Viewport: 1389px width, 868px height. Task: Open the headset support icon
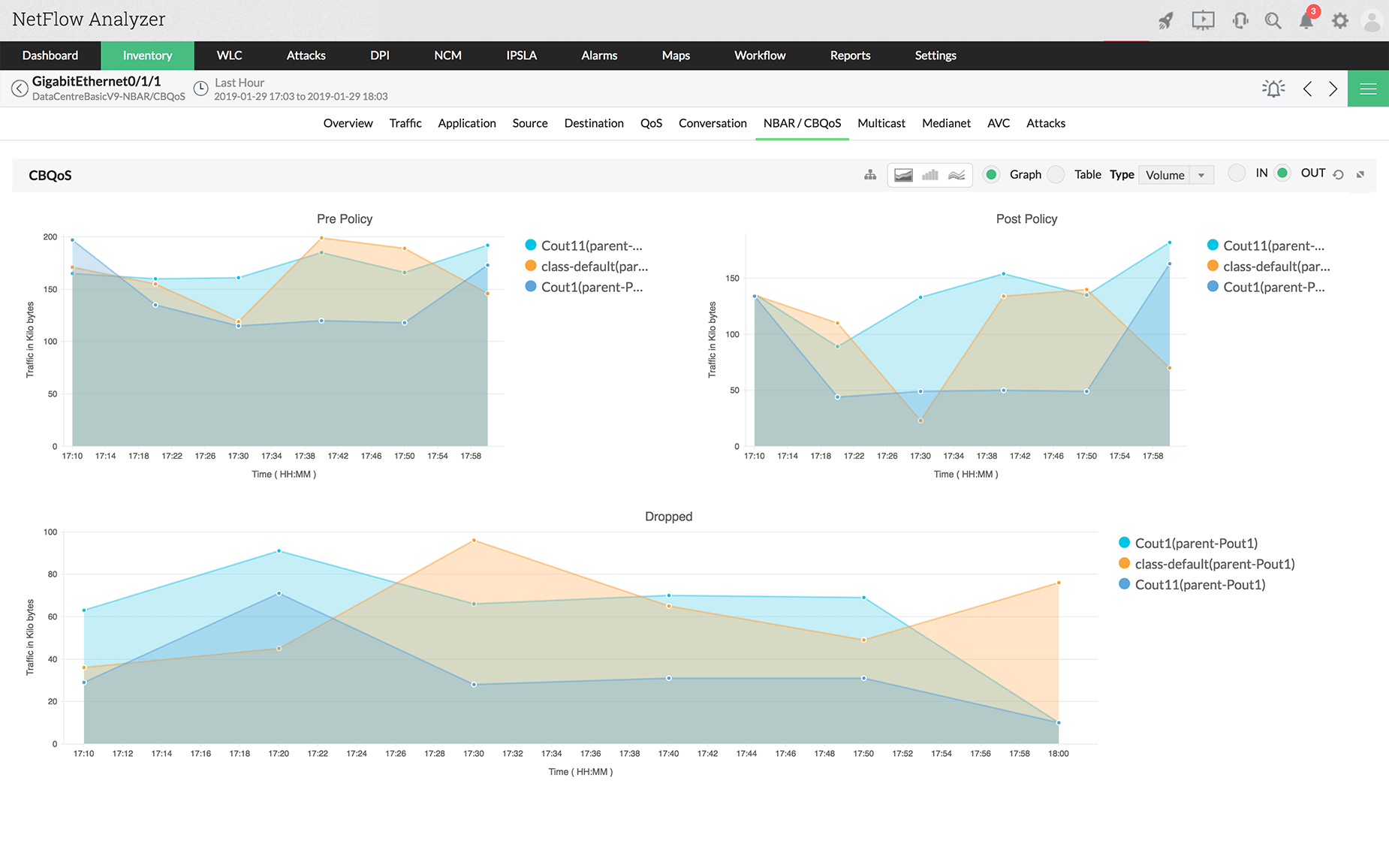tap(1240, 20)
